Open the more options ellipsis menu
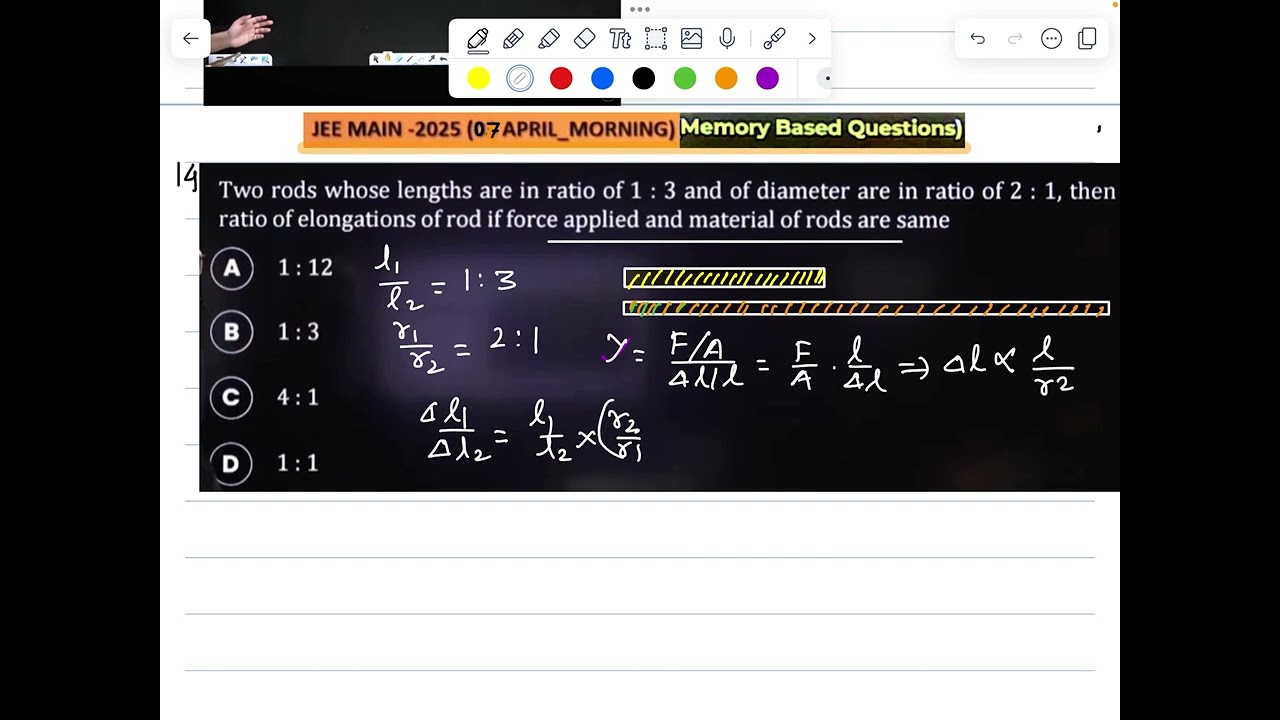The image size is (1280, 720). tap(1051, 39)
